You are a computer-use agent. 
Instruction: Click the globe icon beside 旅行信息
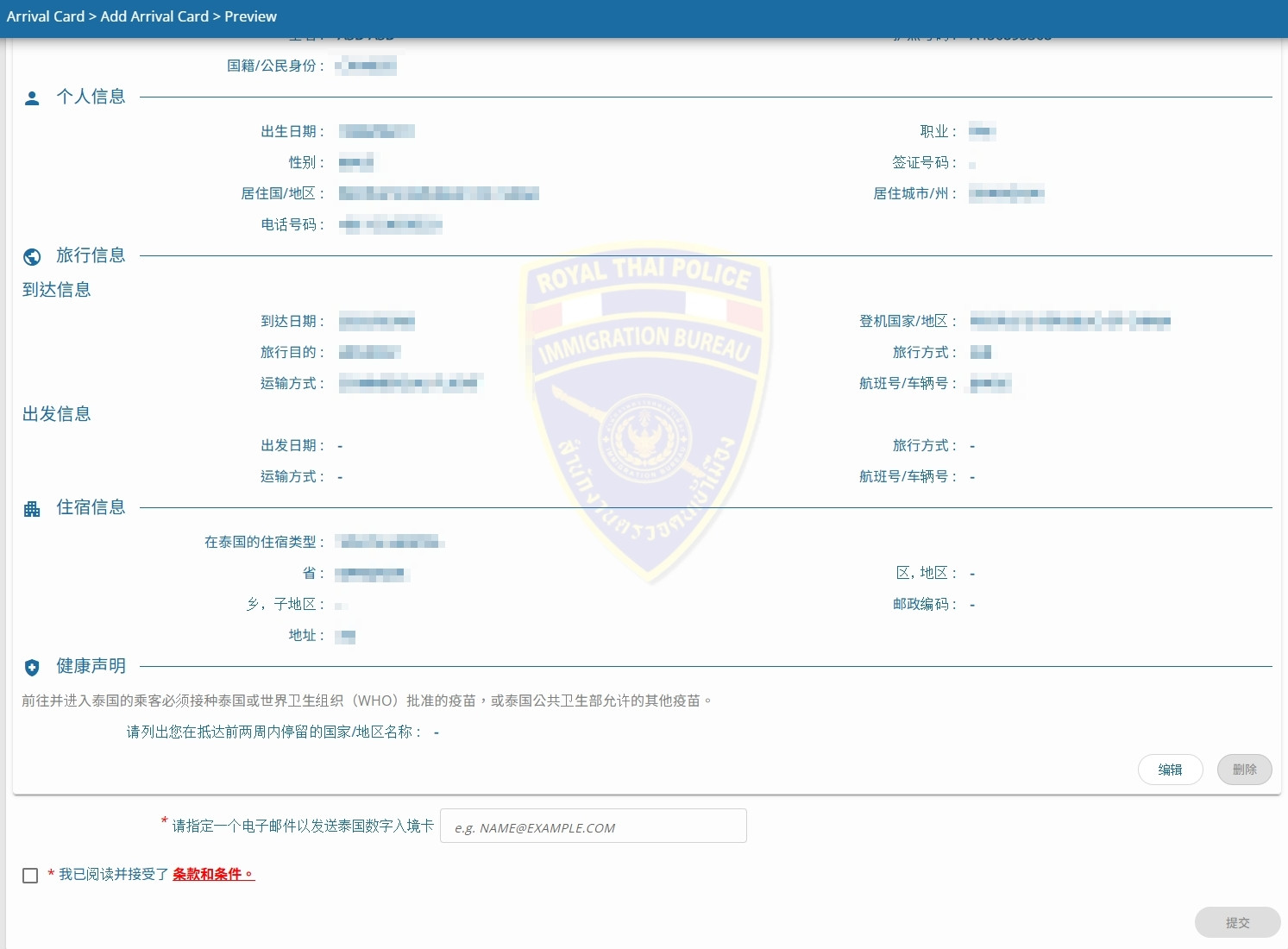click(x=32, y=256)
